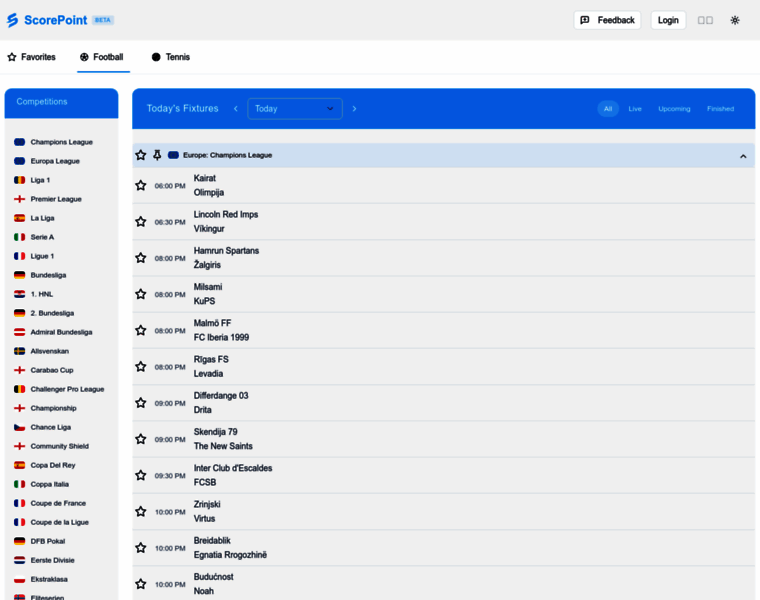Select the Football tab
This screenshot has height=600, width=760.
coord(102,57)
